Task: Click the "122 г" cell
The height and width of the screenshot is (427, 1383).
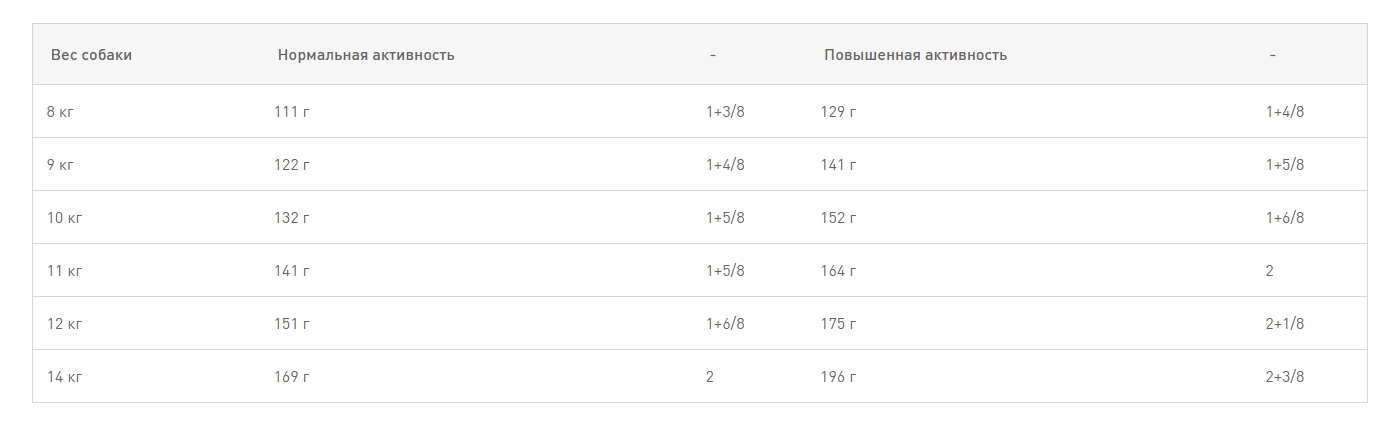Action: (x=292, y=164)
